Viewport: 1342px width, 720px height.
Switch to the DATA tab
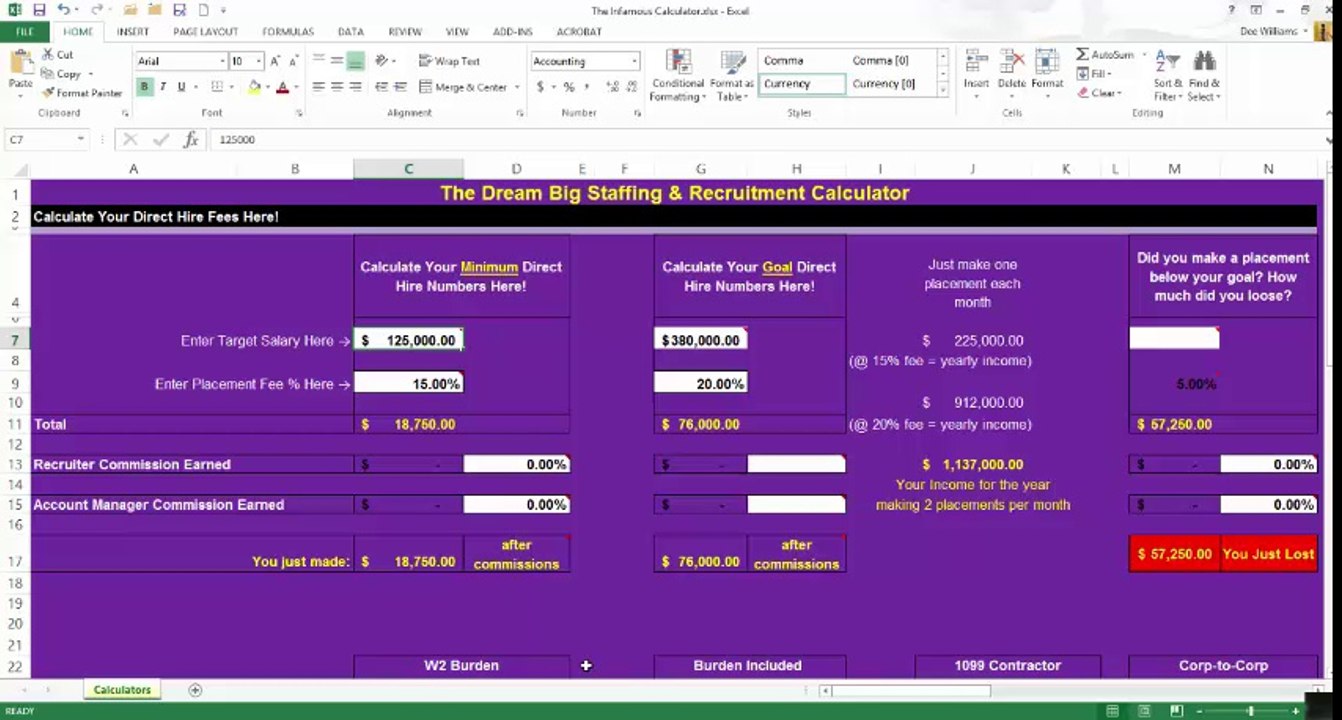tap(351, 32)
